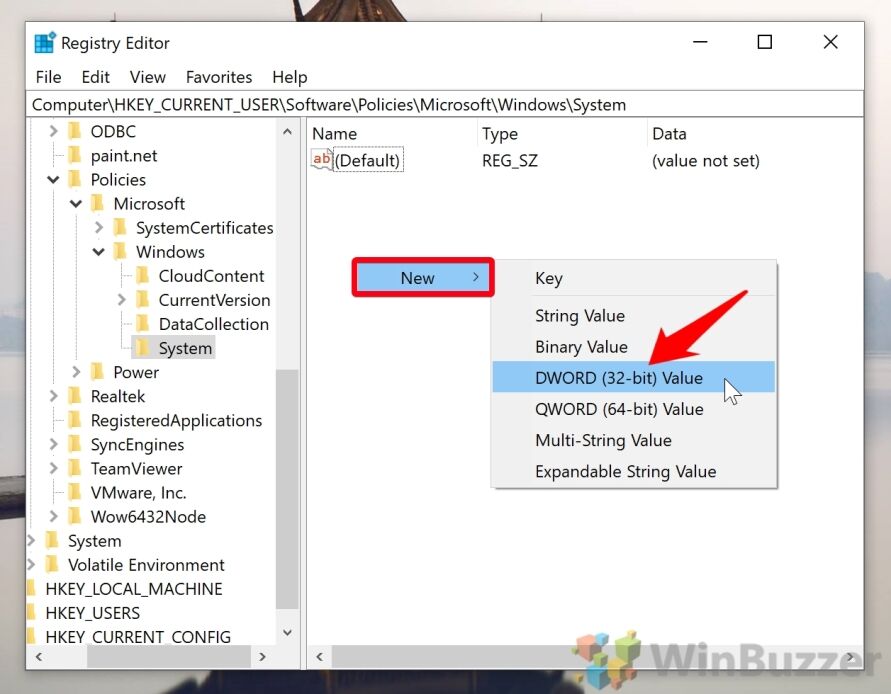This screenshot has width=891, height=694.
Task: Click tree pane scroll right arrow
Action: coord(263,656)
